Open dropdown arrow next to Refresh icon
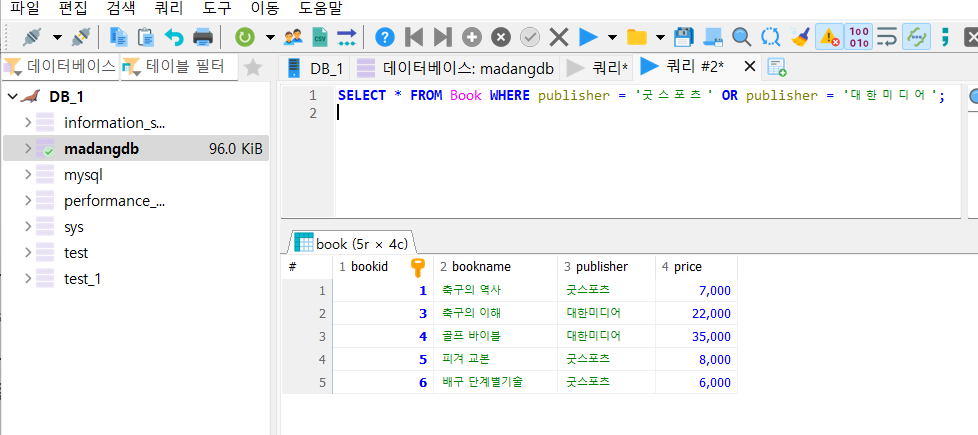 pyautogui.click(x=269, y=37)
